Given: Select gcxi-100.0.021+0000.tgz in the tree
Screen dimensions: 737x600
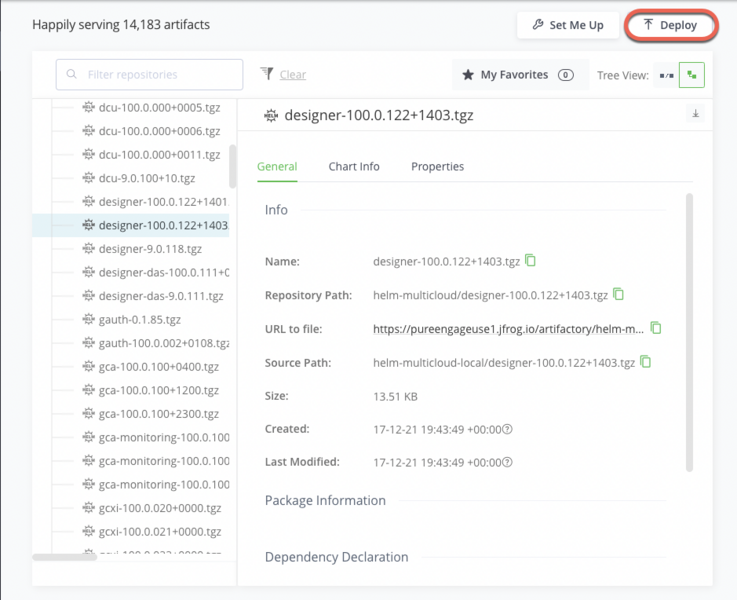Looking at the screenshot, I should tap(160, 531).
